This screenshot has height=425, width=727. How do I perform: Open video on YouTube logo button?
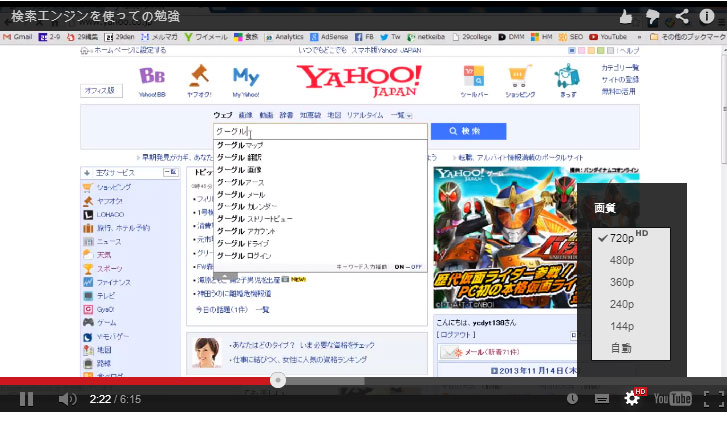(x=672, y=399)
